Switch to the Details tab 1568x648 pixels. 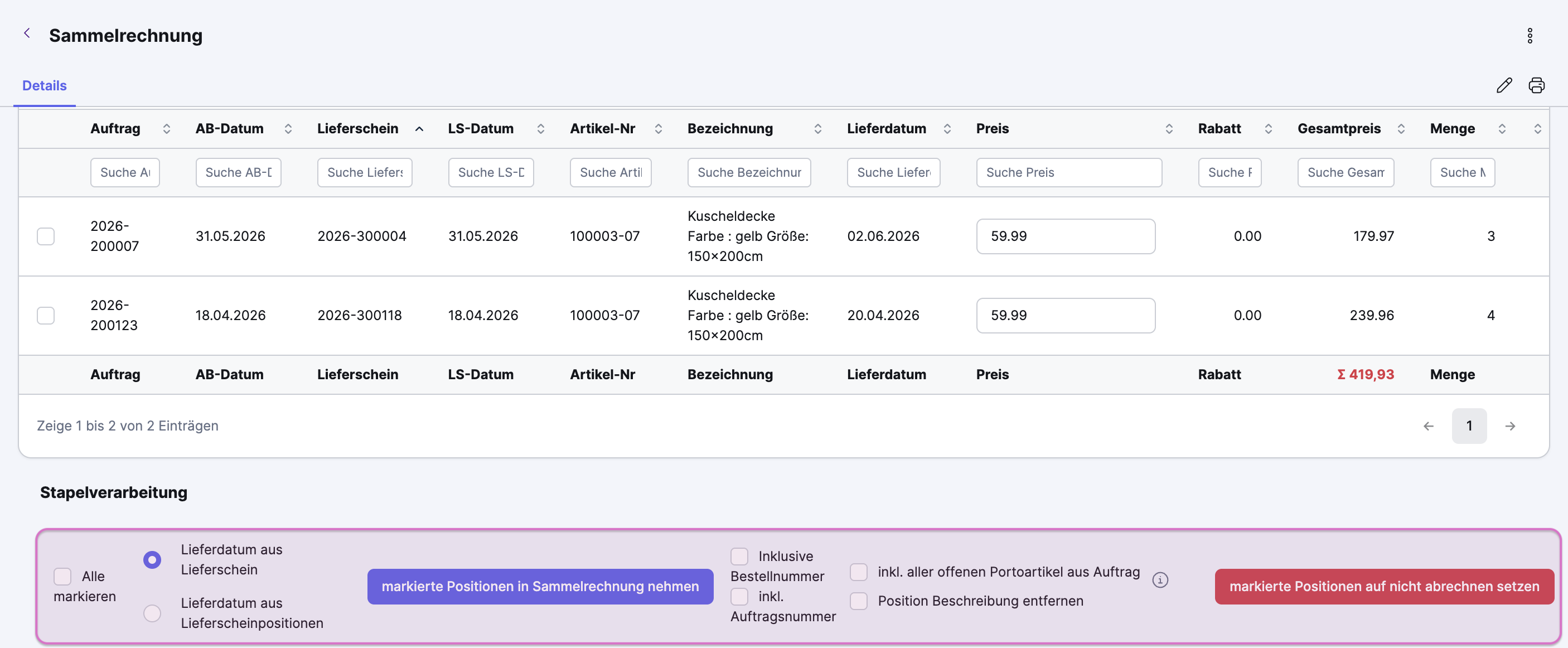45,85
